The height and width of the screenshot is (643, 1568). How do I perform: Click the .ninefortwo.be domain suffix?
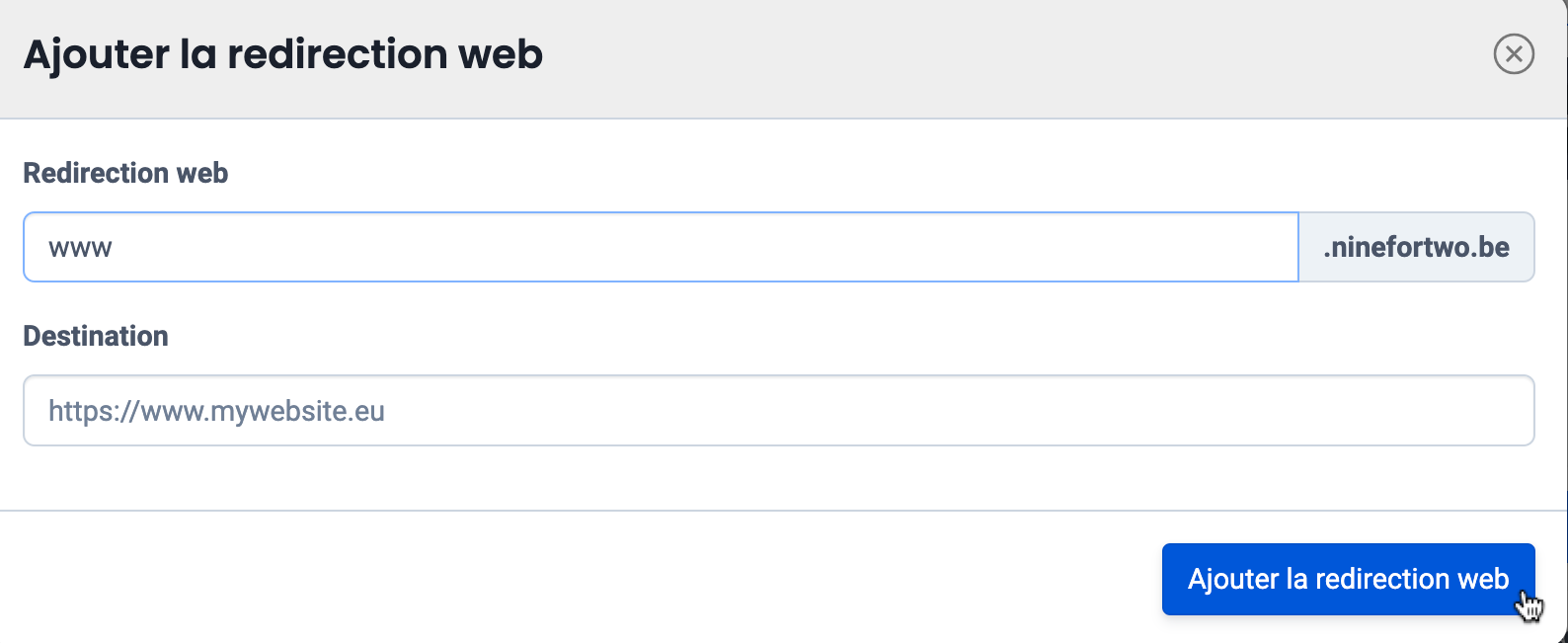pos(1416,247)
